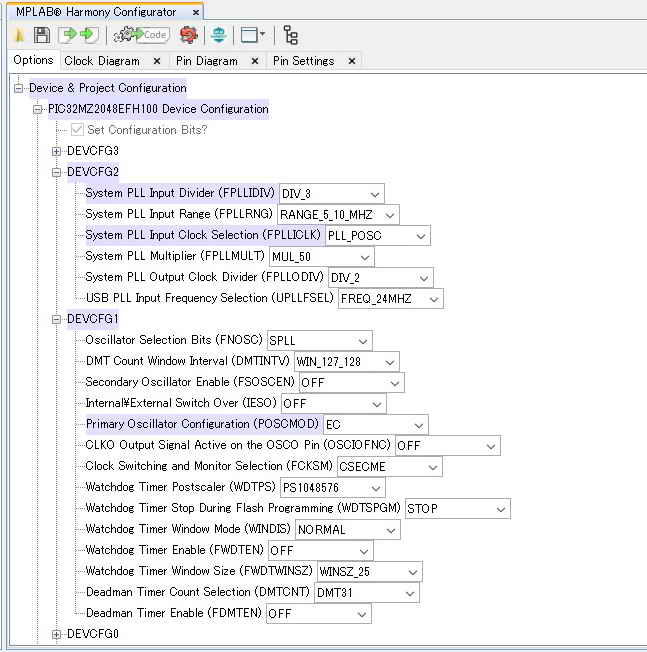This screenshot has width=647, height=652.
Task: Click 'Deadman Timer Enable (FDMTEN)' label
Action: coord(173,613)
